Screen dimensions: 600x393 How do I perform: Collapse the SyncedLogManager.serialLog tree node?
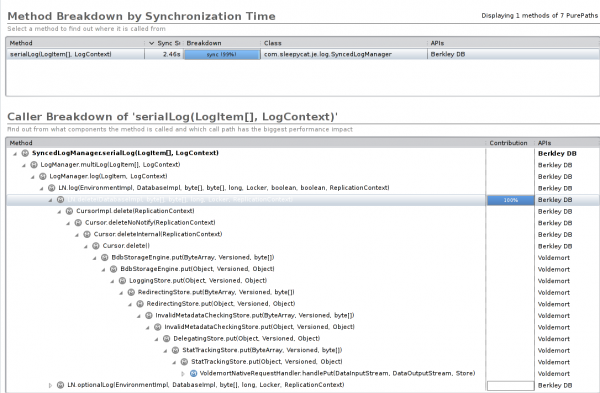(15, 153)
